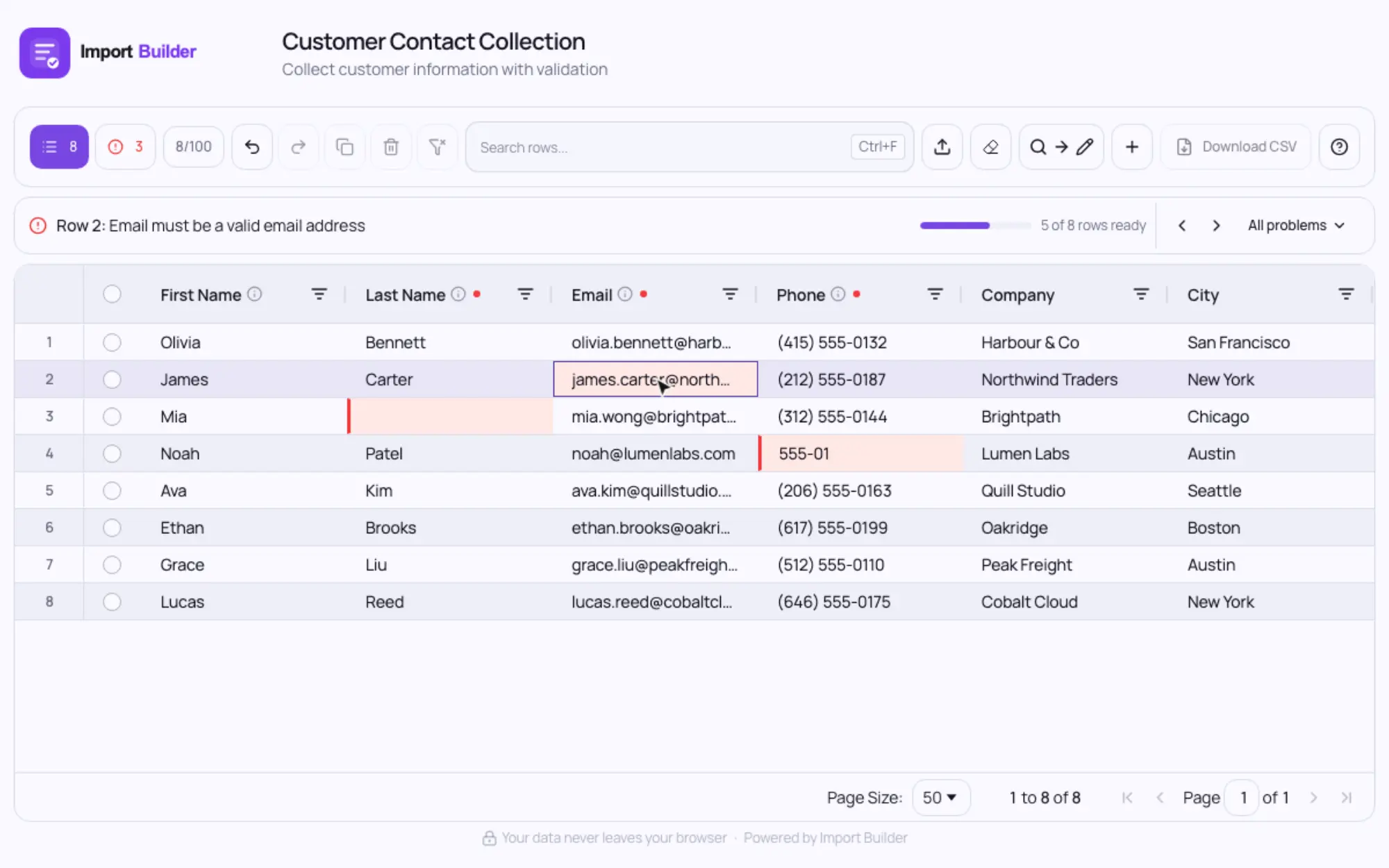Click the Email column info icon
Image resolution: width=1389 pixels, height=868 pixels.
(625, 294)
